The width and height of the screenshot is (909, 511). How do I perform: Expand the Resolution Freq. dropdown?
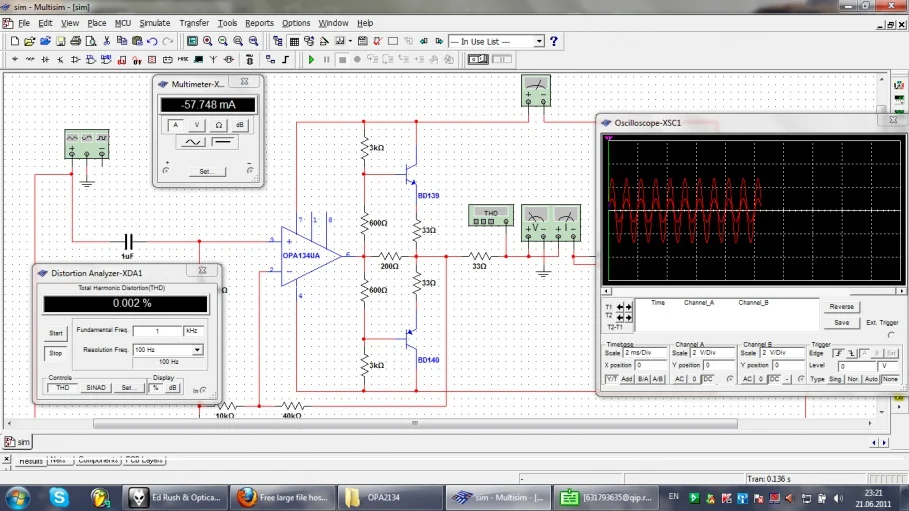pos(198,350)
